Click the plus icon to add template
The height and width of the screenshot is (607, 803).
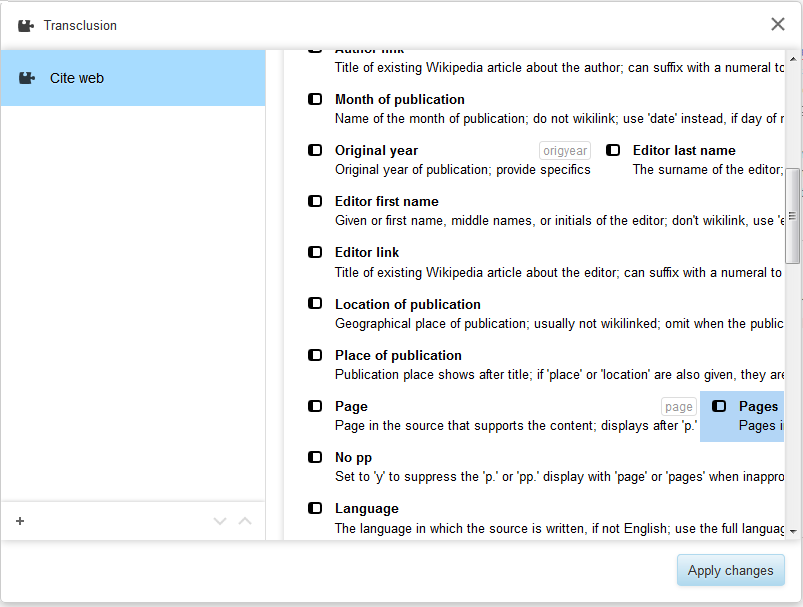[x=20, y=521]
